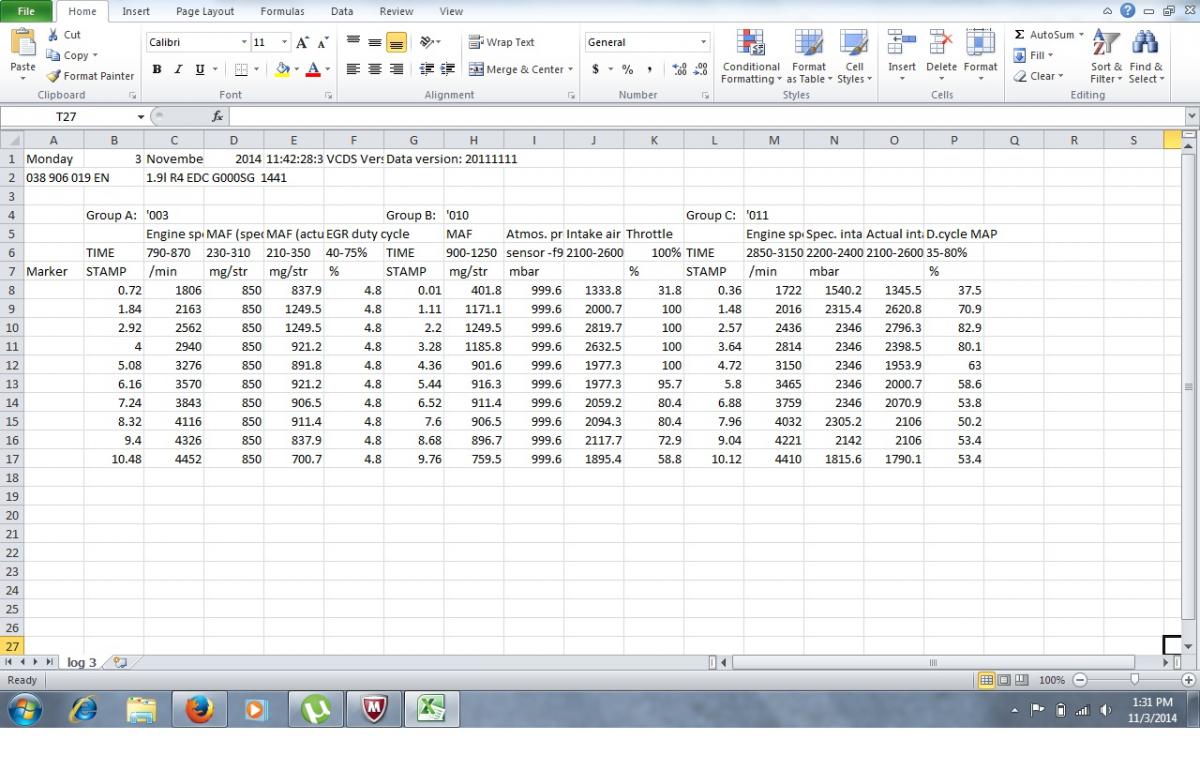Image resolution: width=1200 pixels, height=770 pixels.
Task: Open Find & Select binoculars menu
Action: 1146,57
